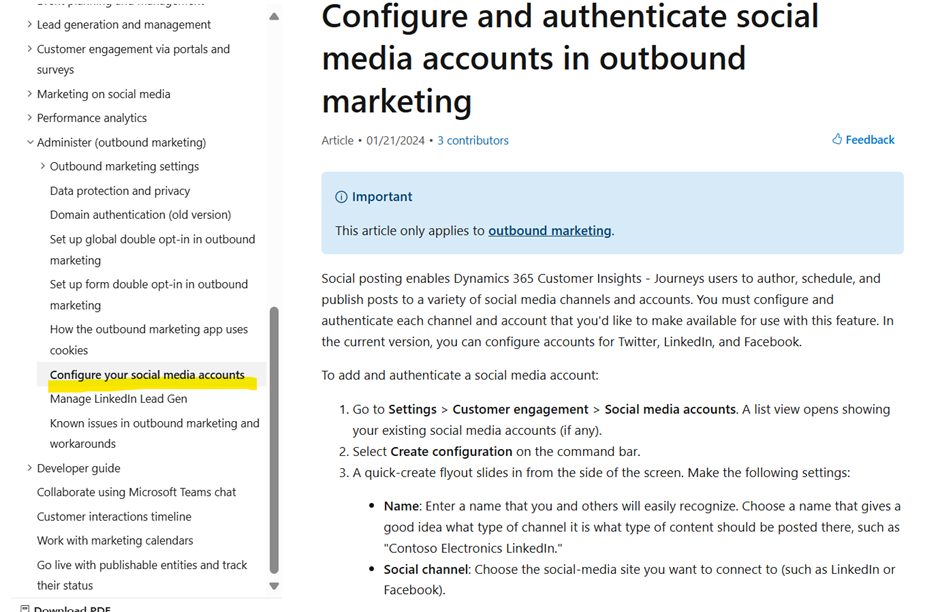The width and height of the screenshot is (940, 612).
Task: Open Known issues in outbound marketing article
Action: click(155, 433)
